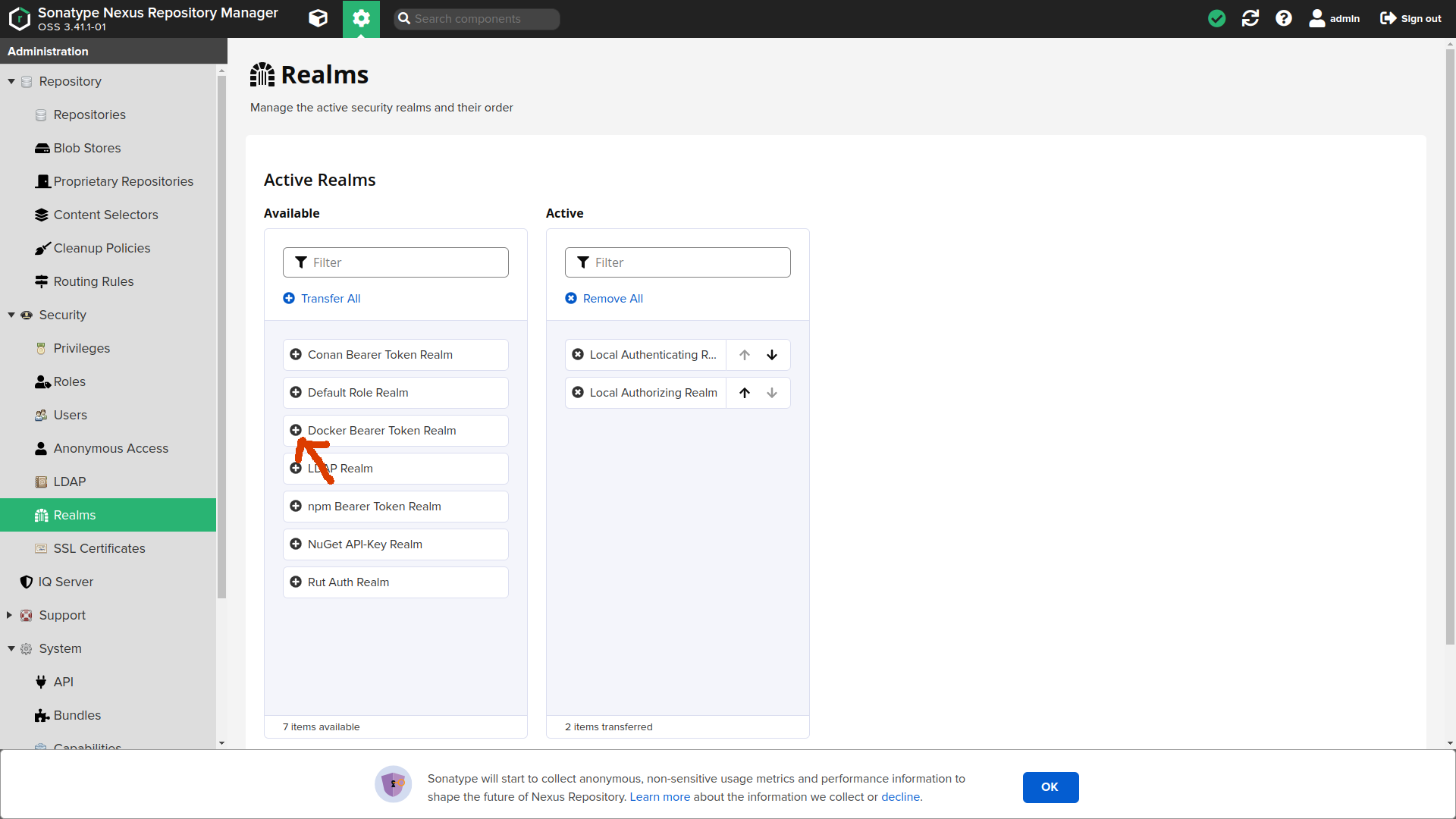Remove Local Authenticating Realm from active
Image resolution: width=1456 pixels, height=819 pixels.
(x=578, y=355)
